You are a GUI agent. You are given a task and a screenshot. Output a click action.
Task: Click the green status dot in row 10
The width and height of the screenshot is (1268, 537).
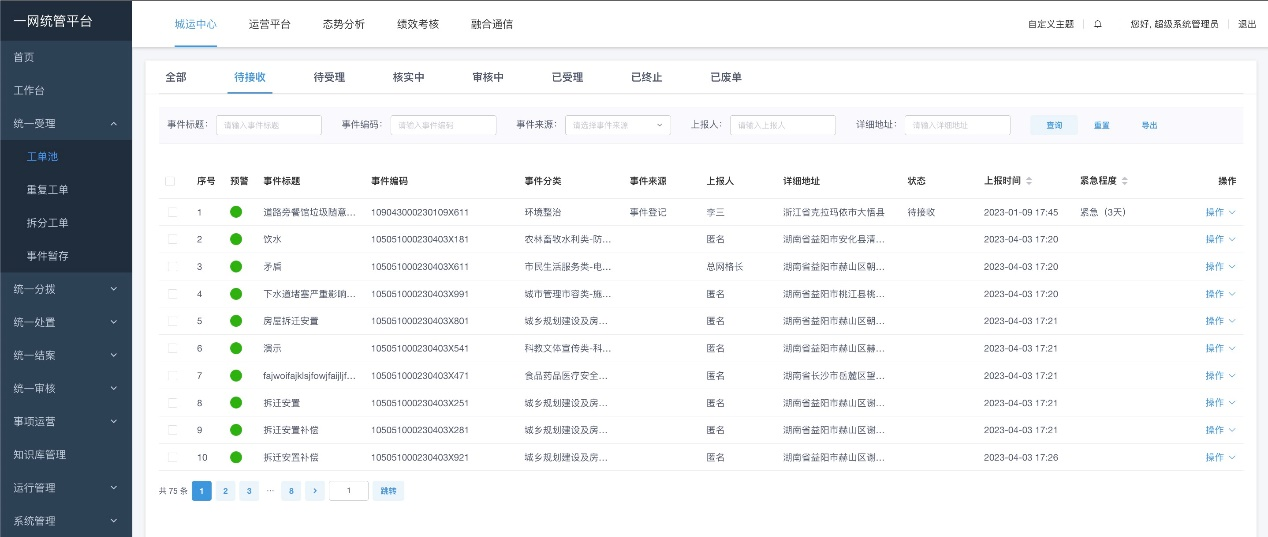click(x=236, y=457)
